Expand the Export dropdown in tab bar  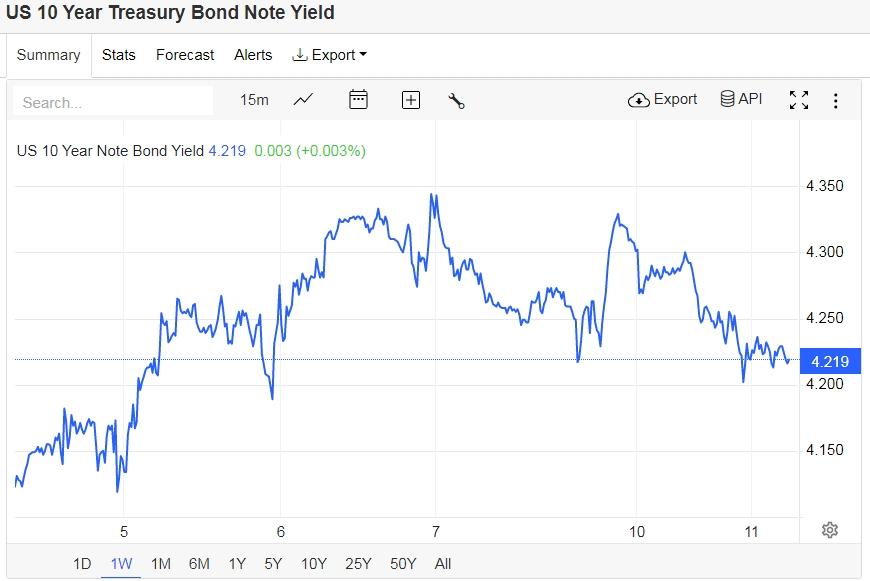329,55
